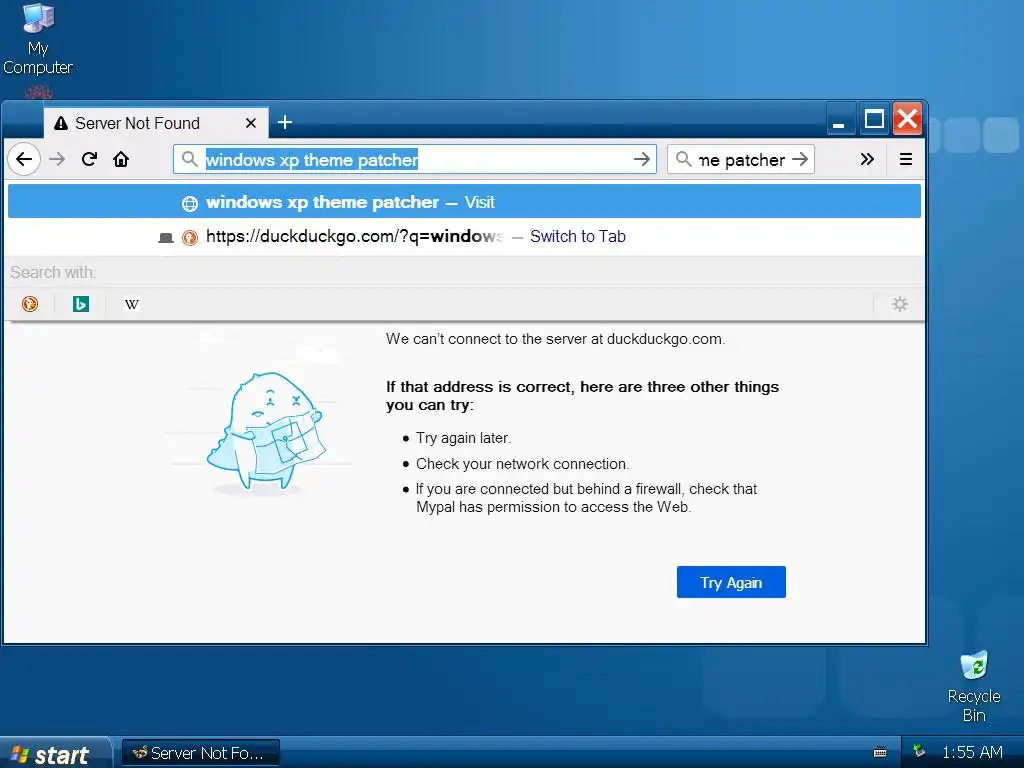
Task: Click the 'Try again later.' bullet text
Action: point(464,438)
